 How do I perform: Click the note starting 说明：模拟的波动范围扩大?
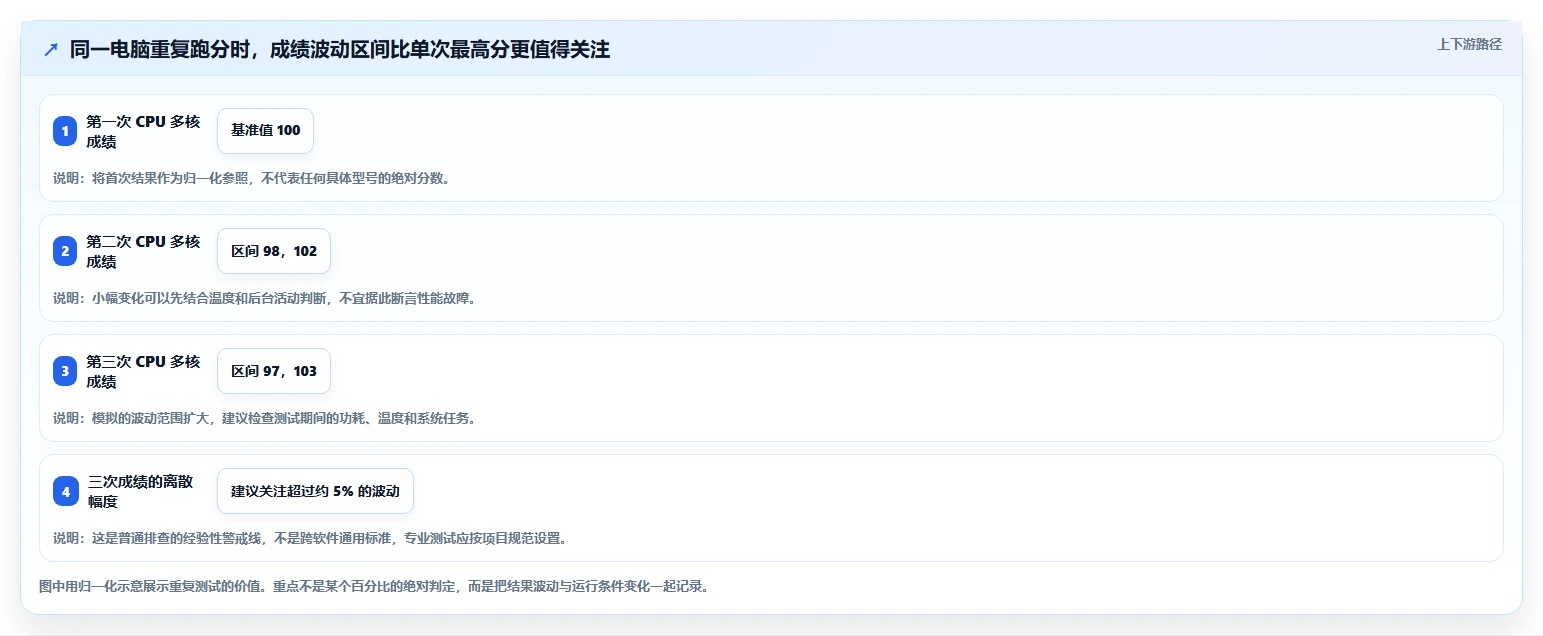point(264,418)
